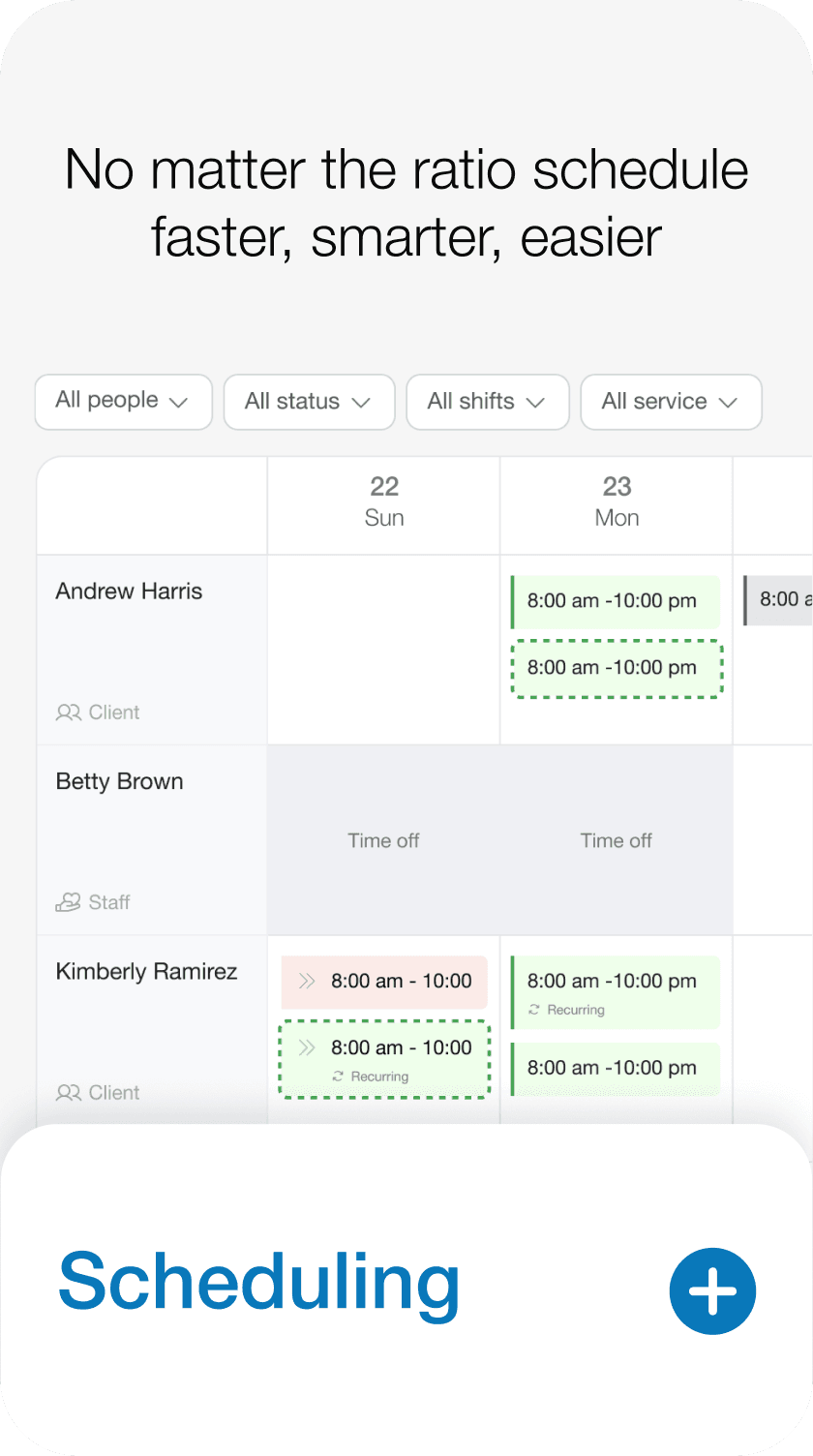Click the blue plus icon beside Scheduling

pos(712,1291)
